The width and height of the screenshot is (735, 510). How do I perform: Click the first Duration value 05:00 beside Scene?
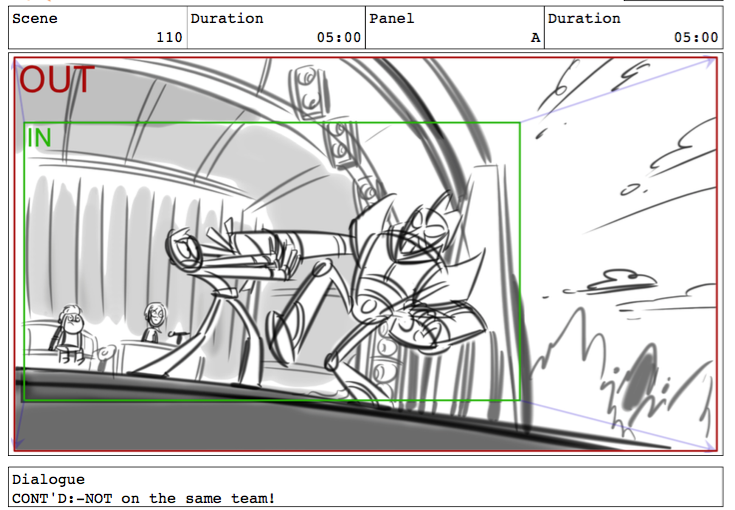point(339,37)
